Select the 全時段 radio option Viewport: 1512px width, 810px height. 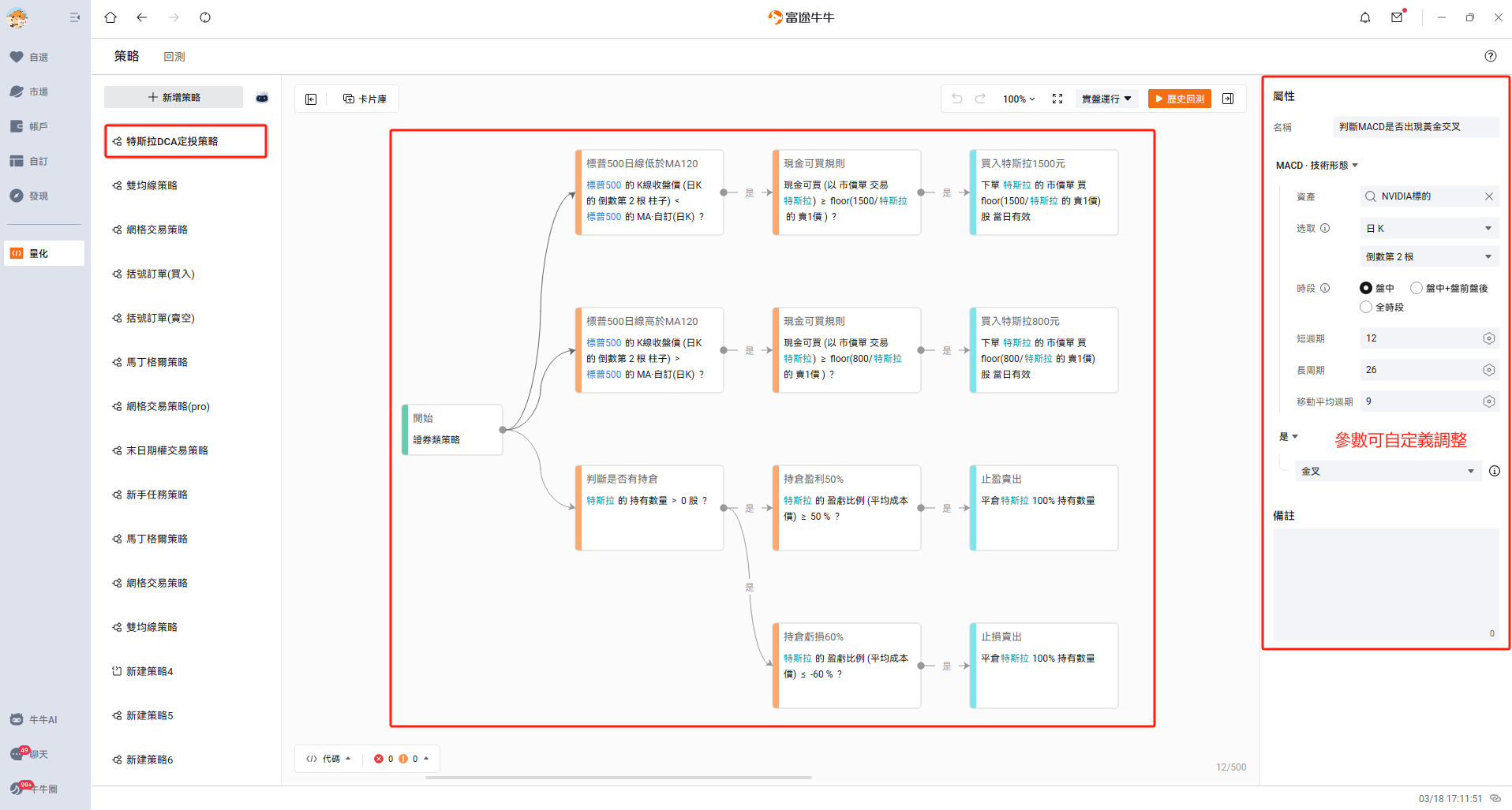(1366, 307)
